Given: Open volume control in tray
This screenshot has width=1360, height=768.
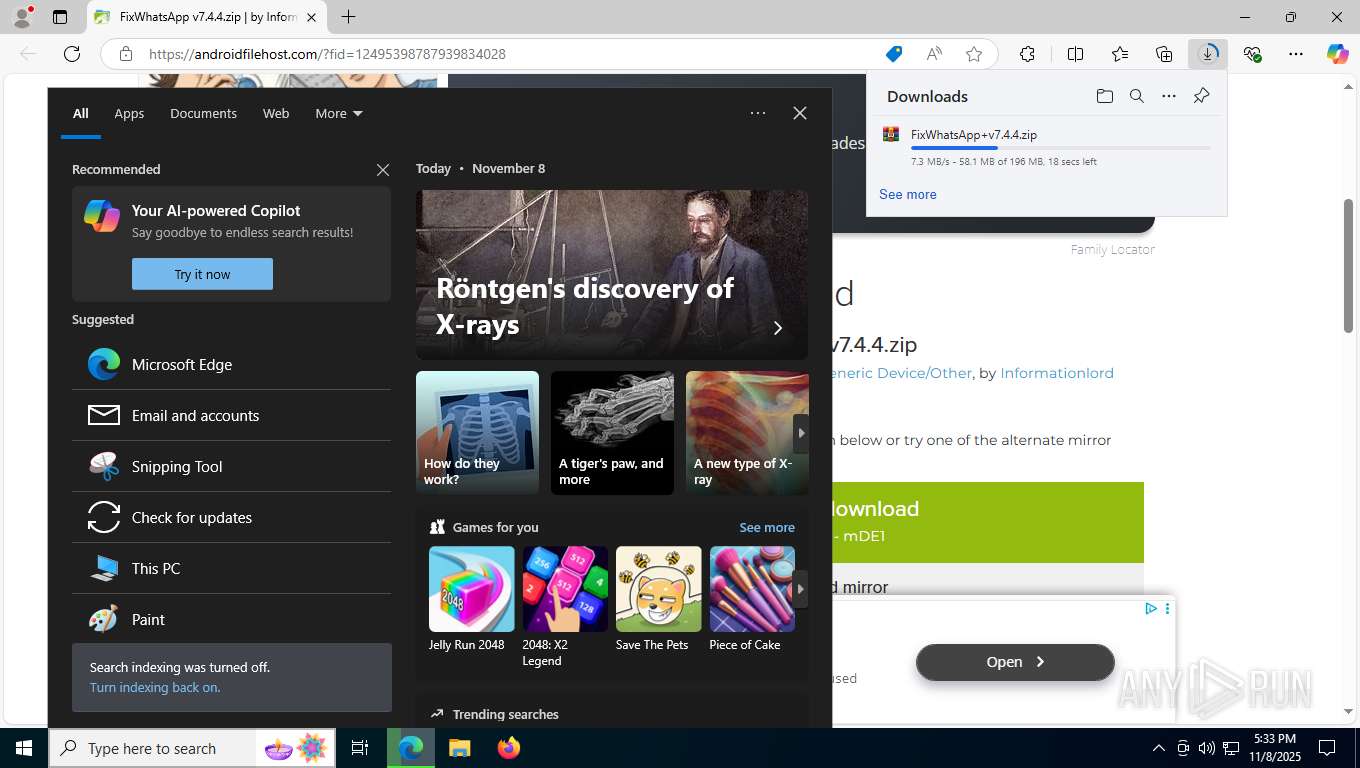Looking at the screenshot, I should 1207,748.
